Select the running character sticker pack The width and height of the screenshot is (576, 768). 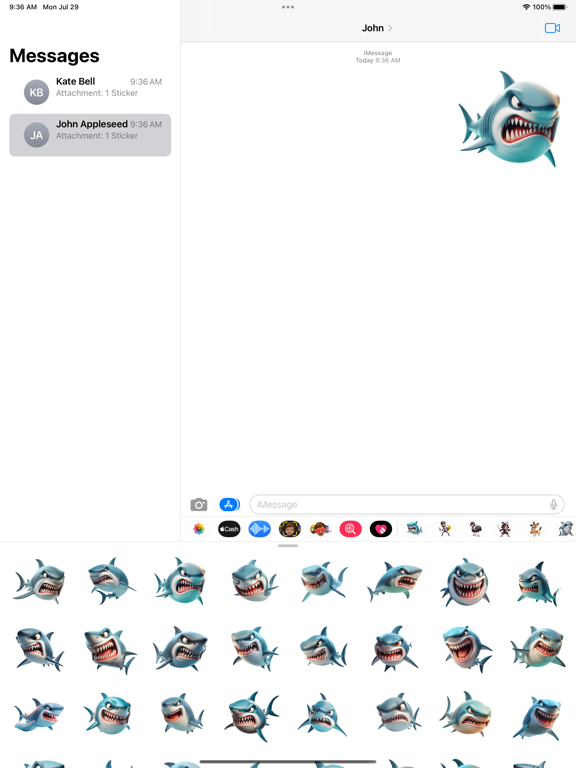point(445,528)
